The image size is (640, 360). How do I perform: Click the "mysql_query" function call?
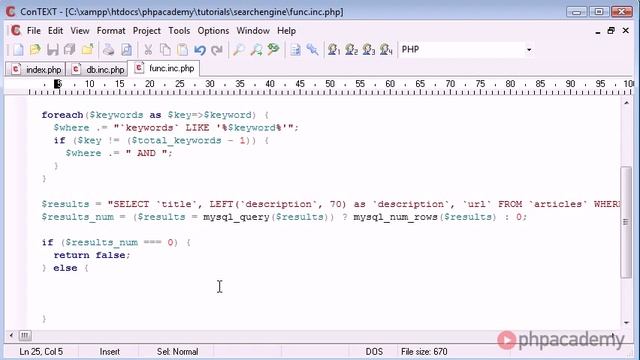pos(236,217)
